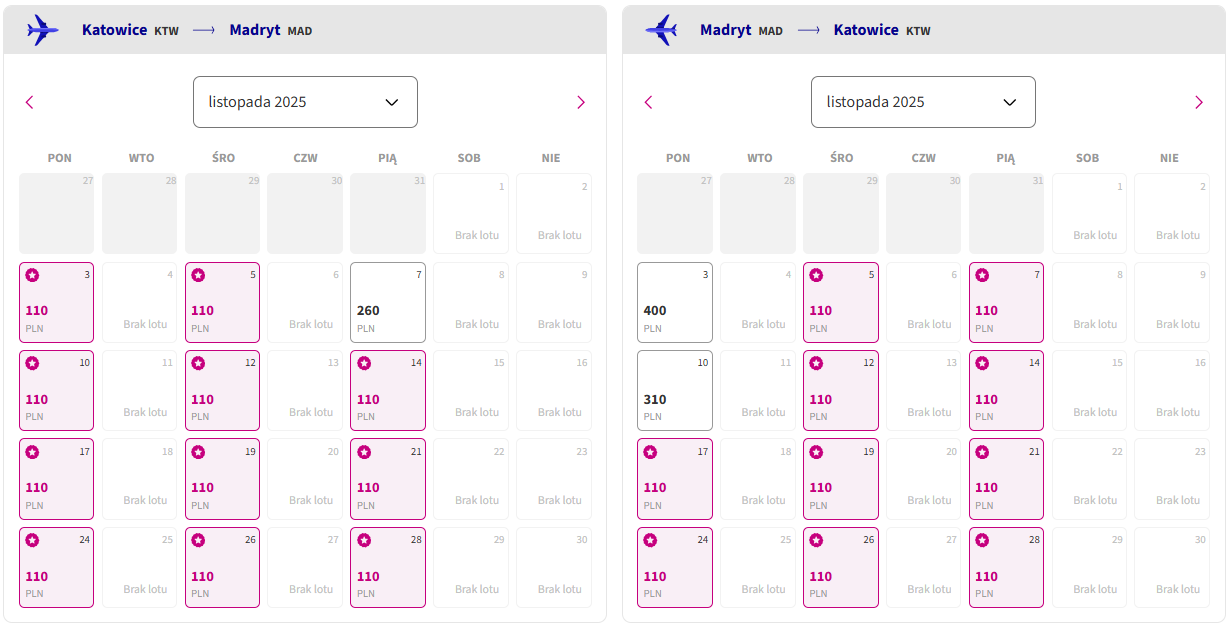1230x627 pixels.
Task: Click the star badge on return November 28
Action: pyautogui.click(x=982, y=540)
